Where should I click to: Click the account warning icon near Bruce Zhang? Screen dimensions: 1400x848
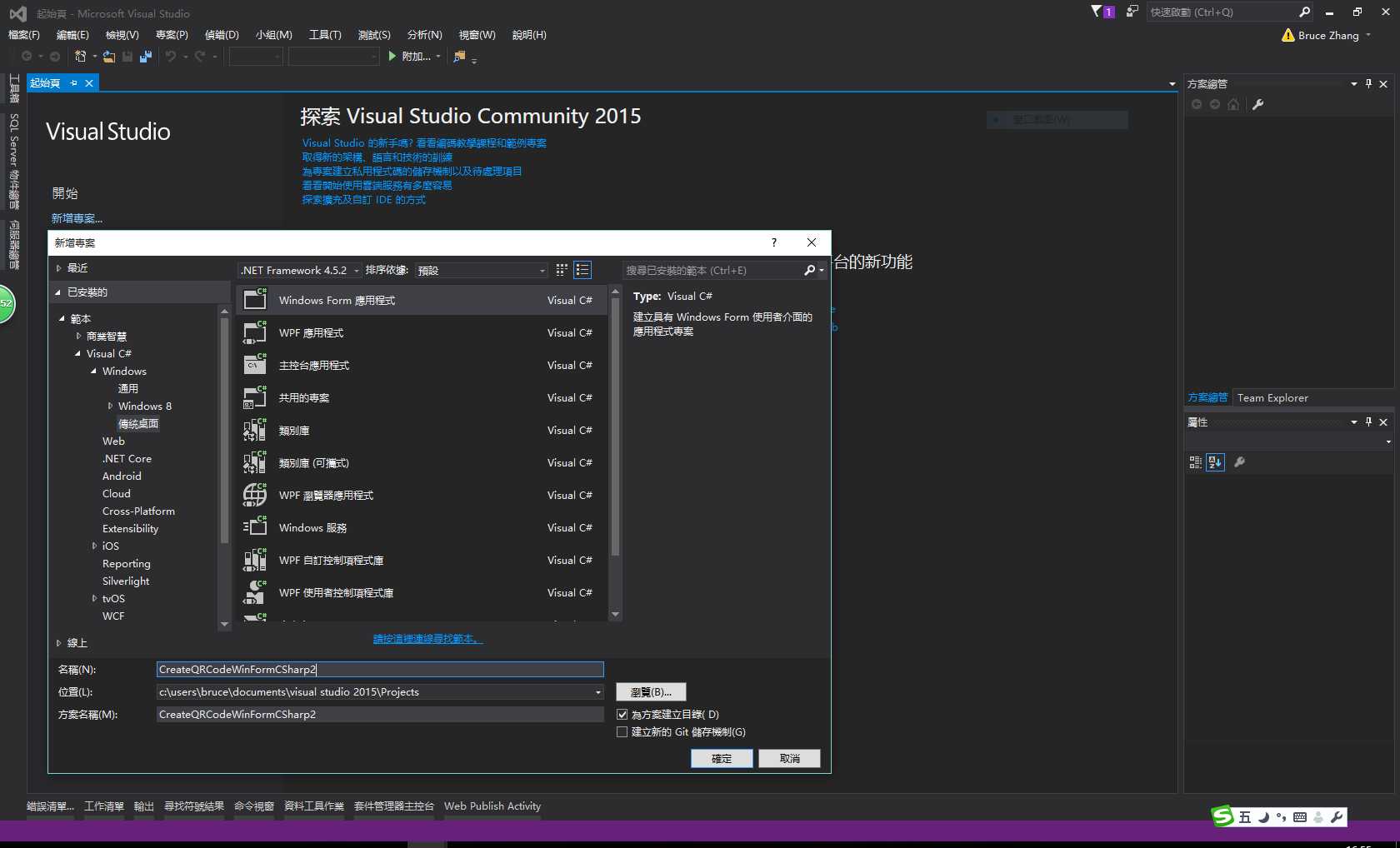tap(1288, 35)
